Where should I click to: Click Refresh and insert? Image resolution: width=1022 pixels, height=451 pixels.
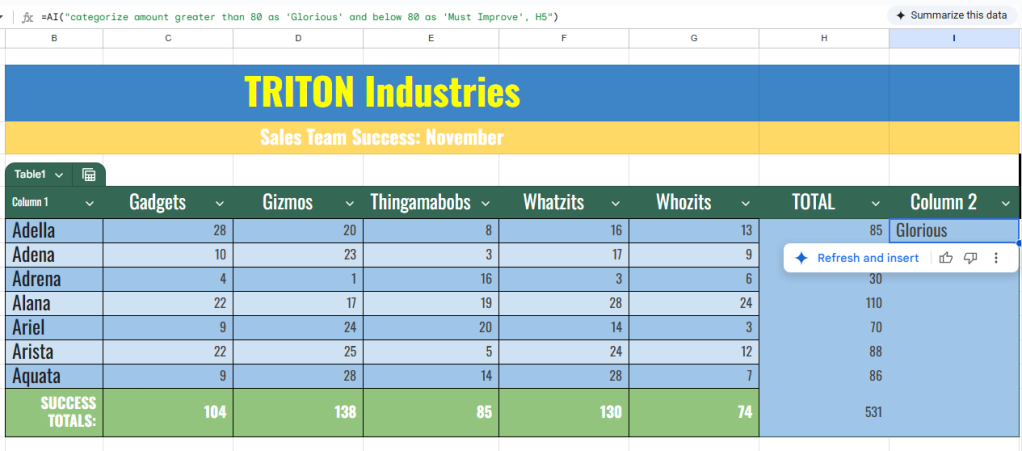[x=857, y=258]
